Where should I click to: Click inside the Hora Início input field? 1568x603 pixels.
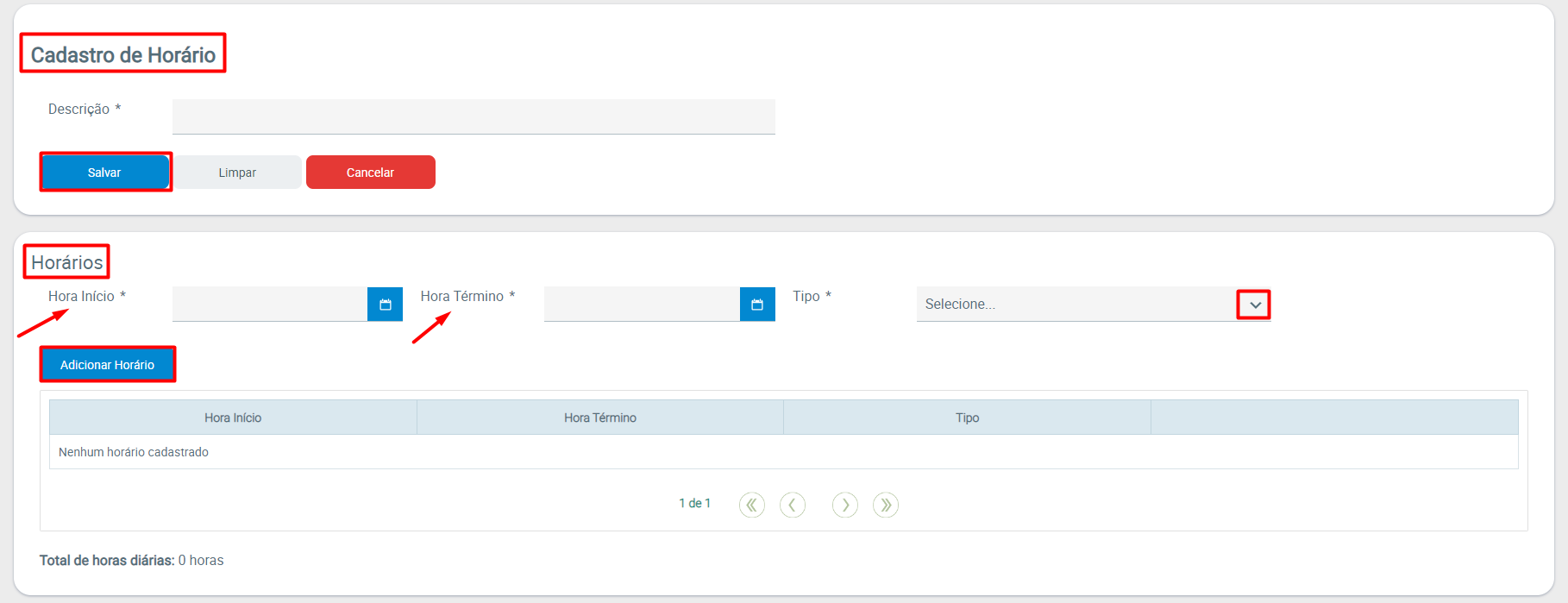click(269, 305)
